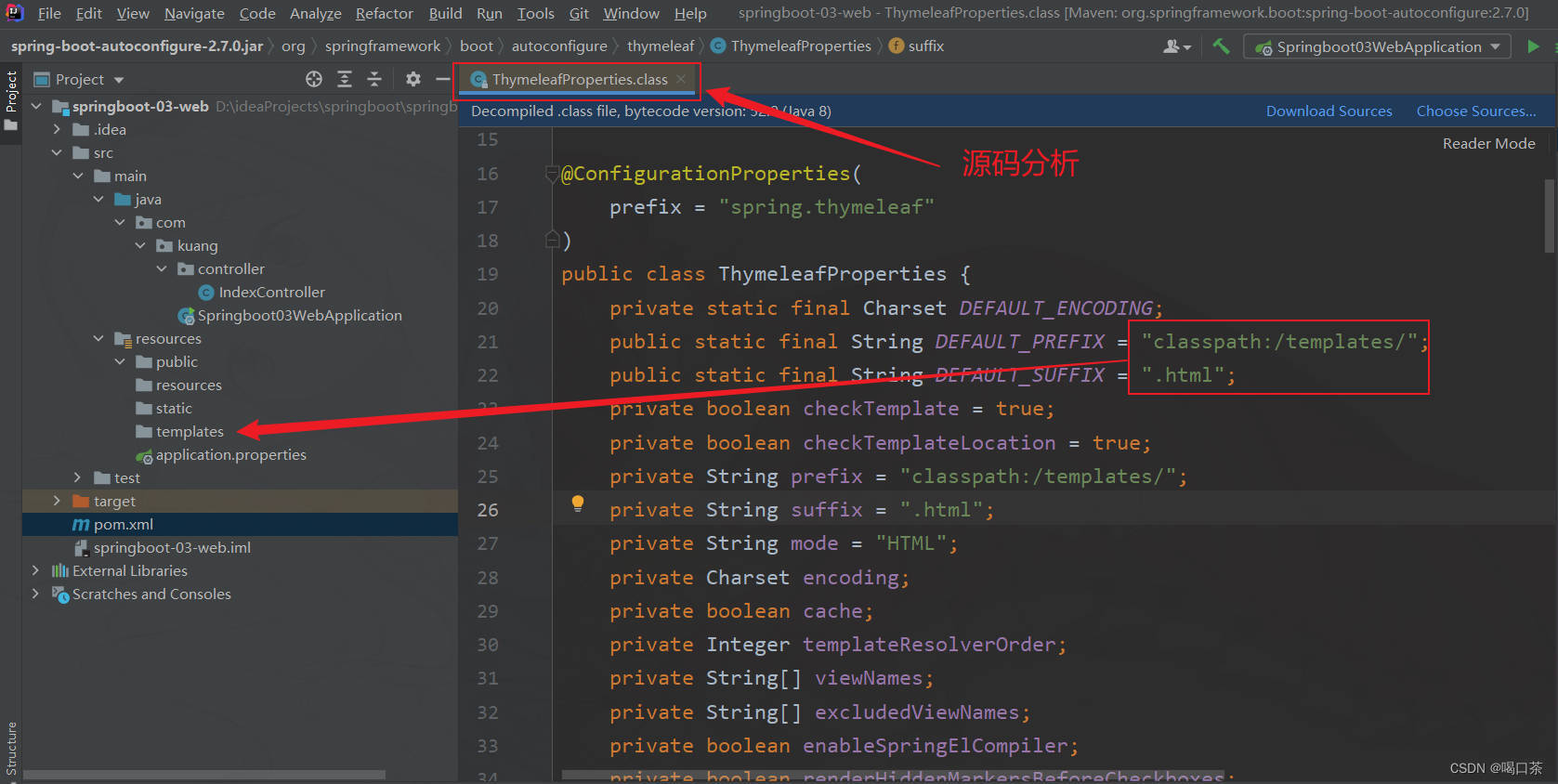Click spring-boot-autoconfigure-2.7.0.jar breadcrumb

pos(137,46)
